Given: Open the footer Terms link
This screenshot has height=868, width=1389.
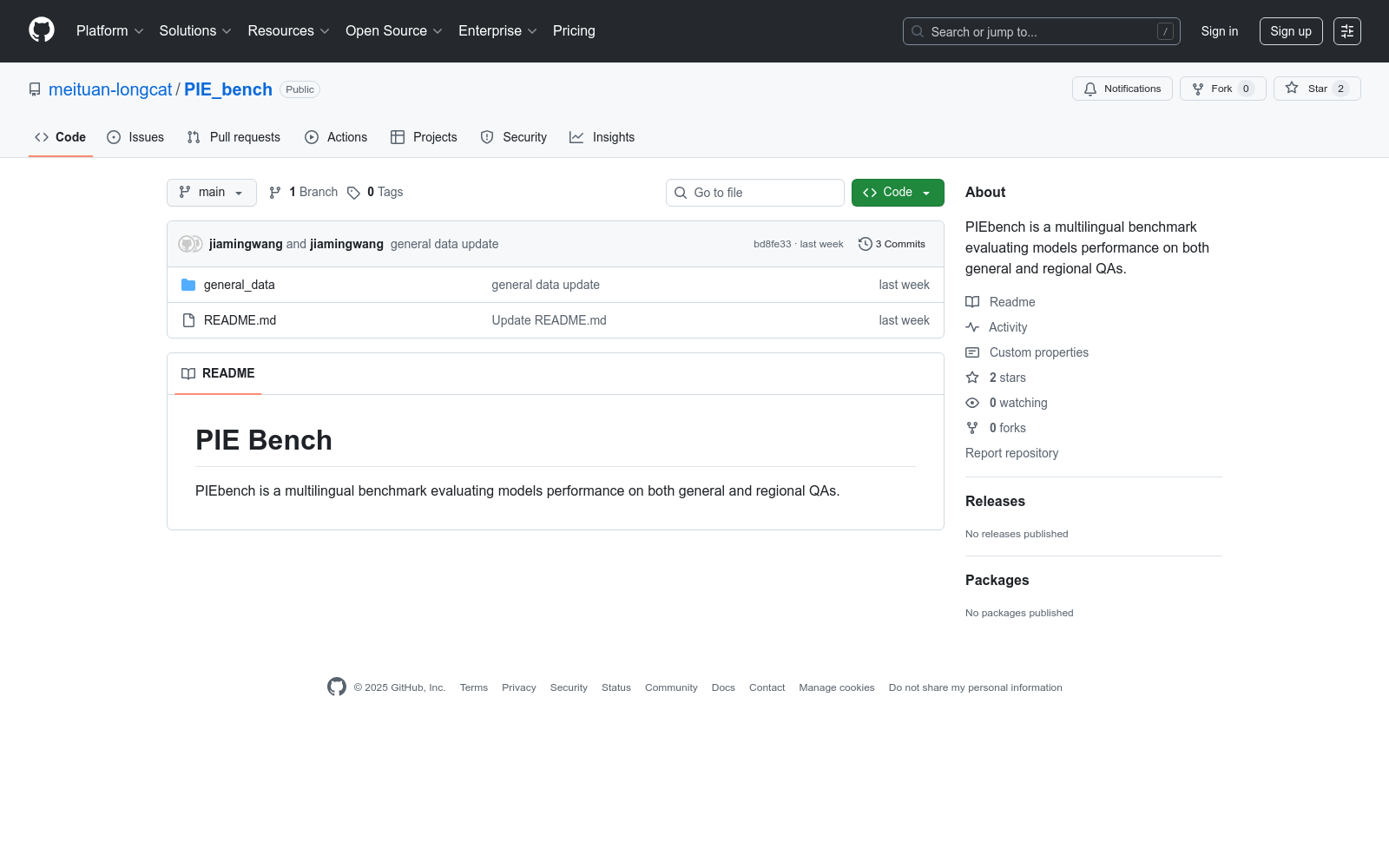Looking at the screenshot, I should (474, 687).
